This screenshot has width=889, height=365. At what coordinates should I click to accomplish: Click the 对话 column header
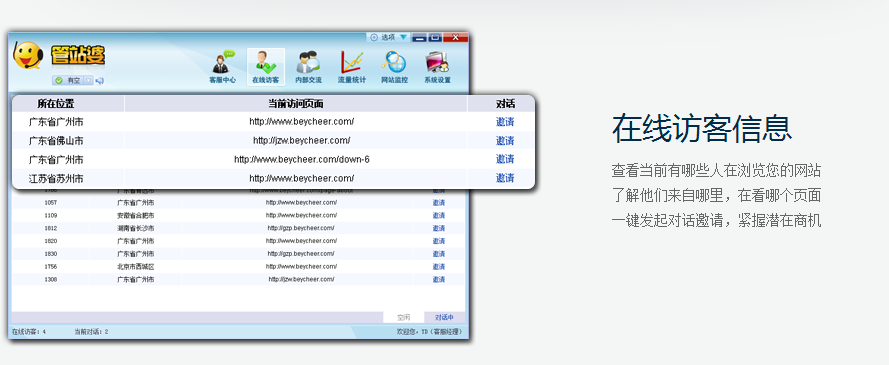[x=505, y=104]
